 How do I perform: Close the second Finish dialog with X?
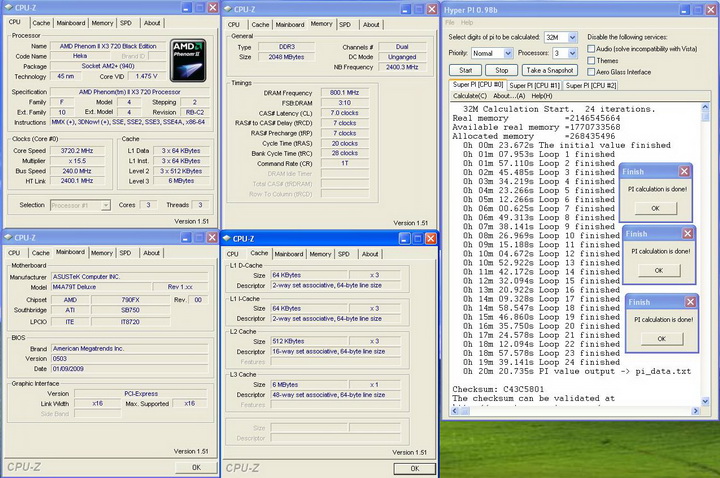pos(687,233)
